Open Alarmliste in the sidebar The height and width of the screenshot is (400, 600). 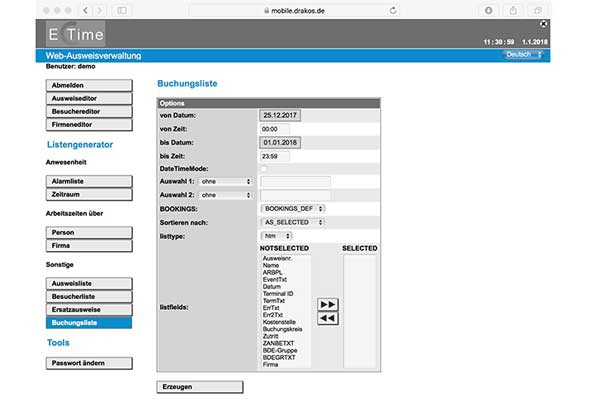click(89, 181)
